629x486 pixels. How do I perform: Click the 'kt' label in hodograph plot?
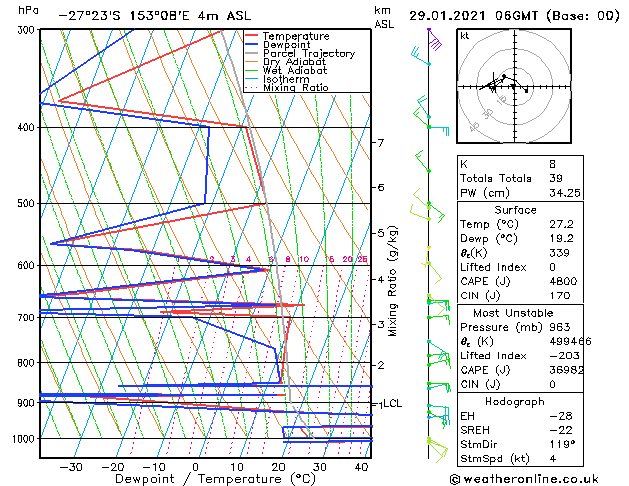(465, 36)
